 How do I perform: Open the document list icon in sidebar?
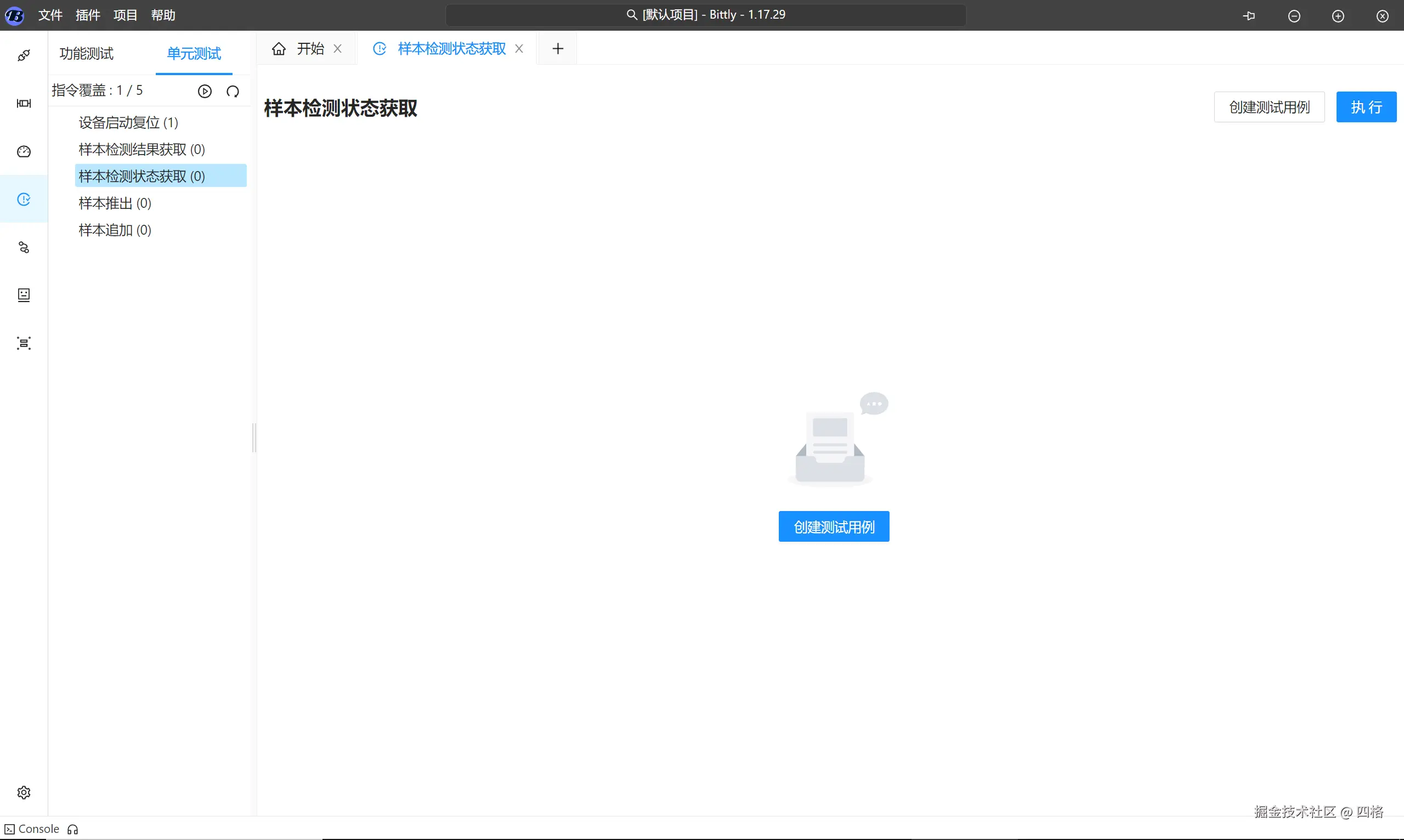click(x=24, y=295)
